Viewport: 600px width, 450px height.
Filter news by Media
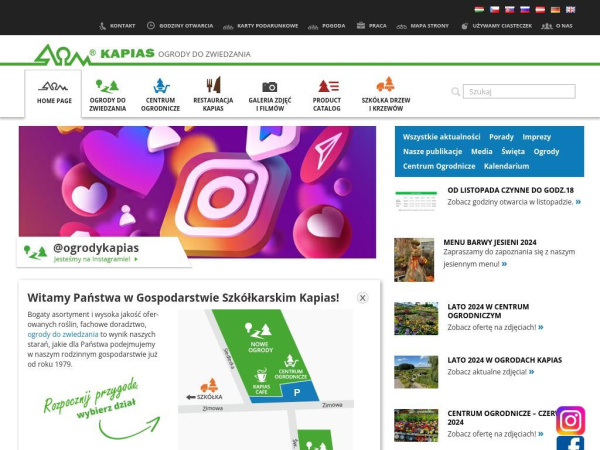coord(482,152)
